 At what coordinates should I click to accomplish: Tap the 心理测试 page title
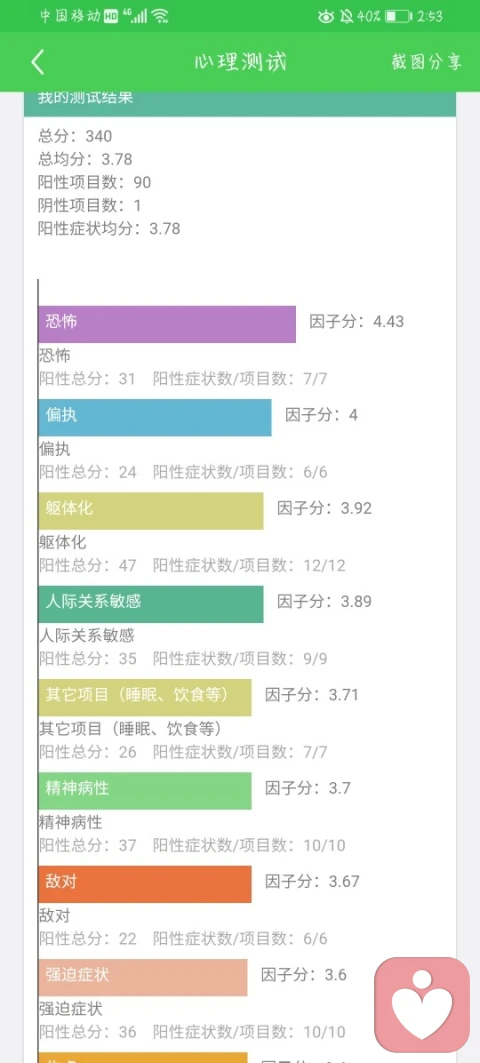tap(240, 62)
